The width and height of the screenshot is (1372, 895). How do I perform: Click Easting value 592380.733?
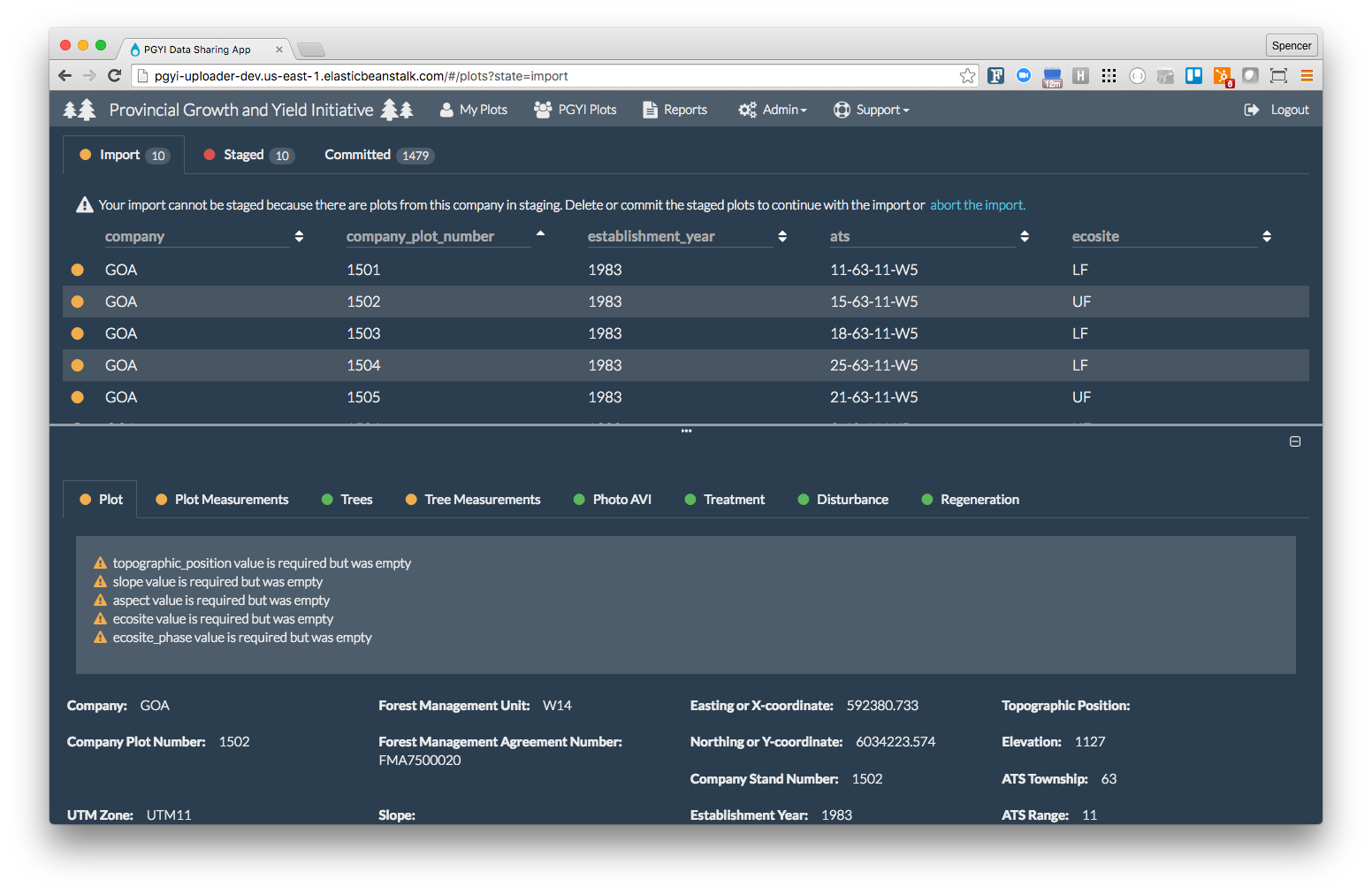click(x=882, y=706)
